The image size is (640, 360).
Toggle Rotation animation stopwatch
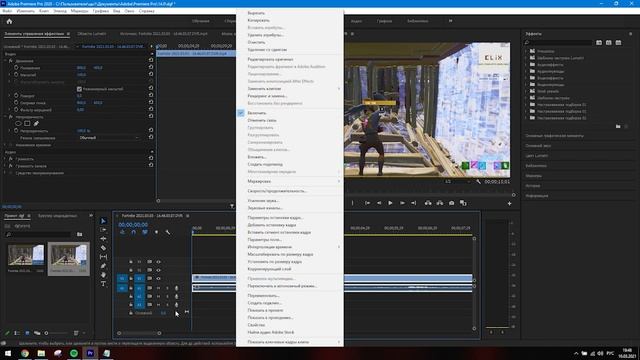[x=16, y=96]
